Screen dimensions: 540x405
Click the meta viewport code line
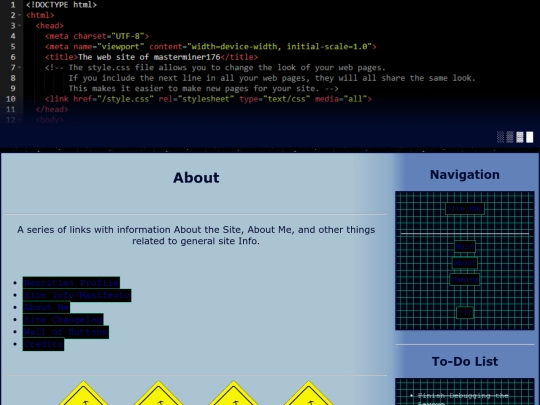coord(211,46)
